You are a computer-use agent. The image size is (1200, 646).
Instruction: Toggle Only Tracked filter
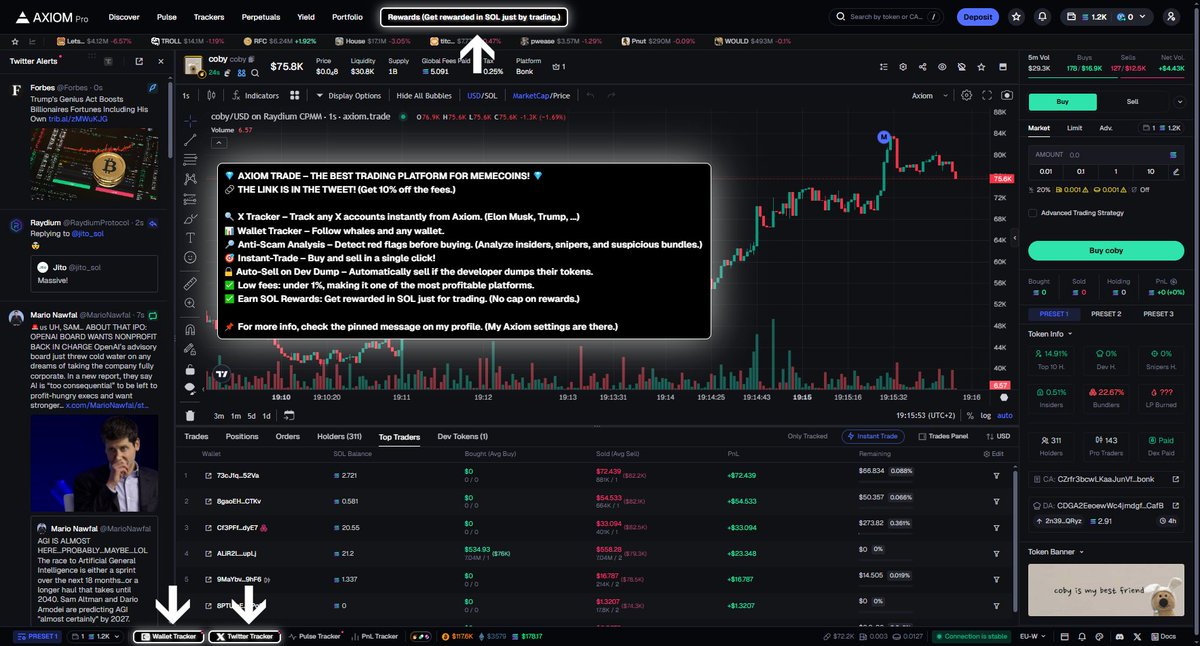tap(808, 437)
